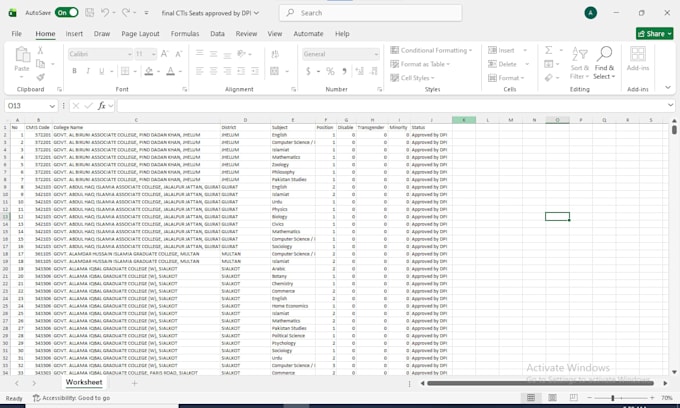Click the Save icon in title bar
The image size is (680, 408).
click(89, 13)
